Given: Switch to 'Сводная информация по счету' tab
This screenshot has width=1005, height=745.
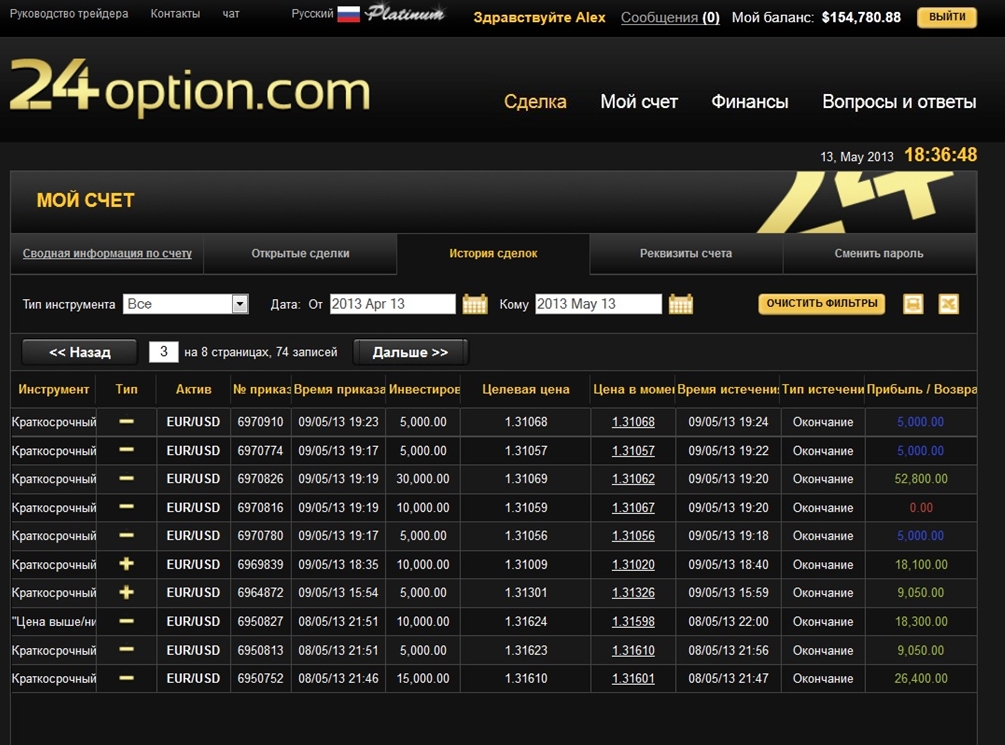Looking at the screenshot, I should (x=107, y=253).
